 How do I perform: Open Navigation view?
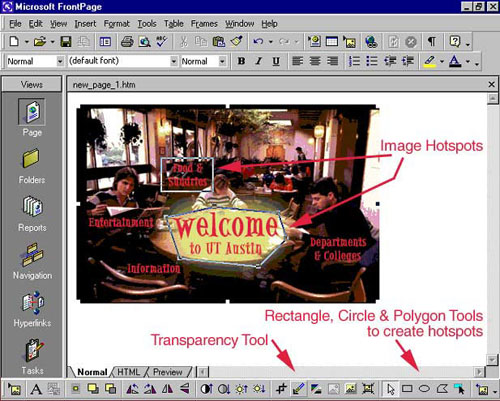tap(32, 261)
